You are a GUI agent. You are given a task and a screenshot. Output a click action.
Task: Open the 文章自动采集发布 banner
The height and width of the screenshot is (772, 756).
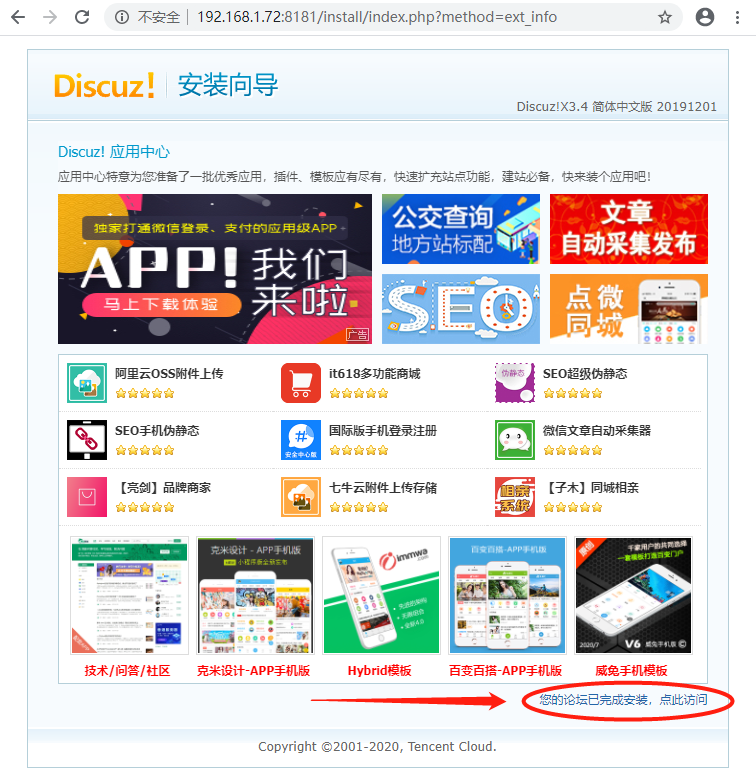pyautogui.click(x=629, y=229)
